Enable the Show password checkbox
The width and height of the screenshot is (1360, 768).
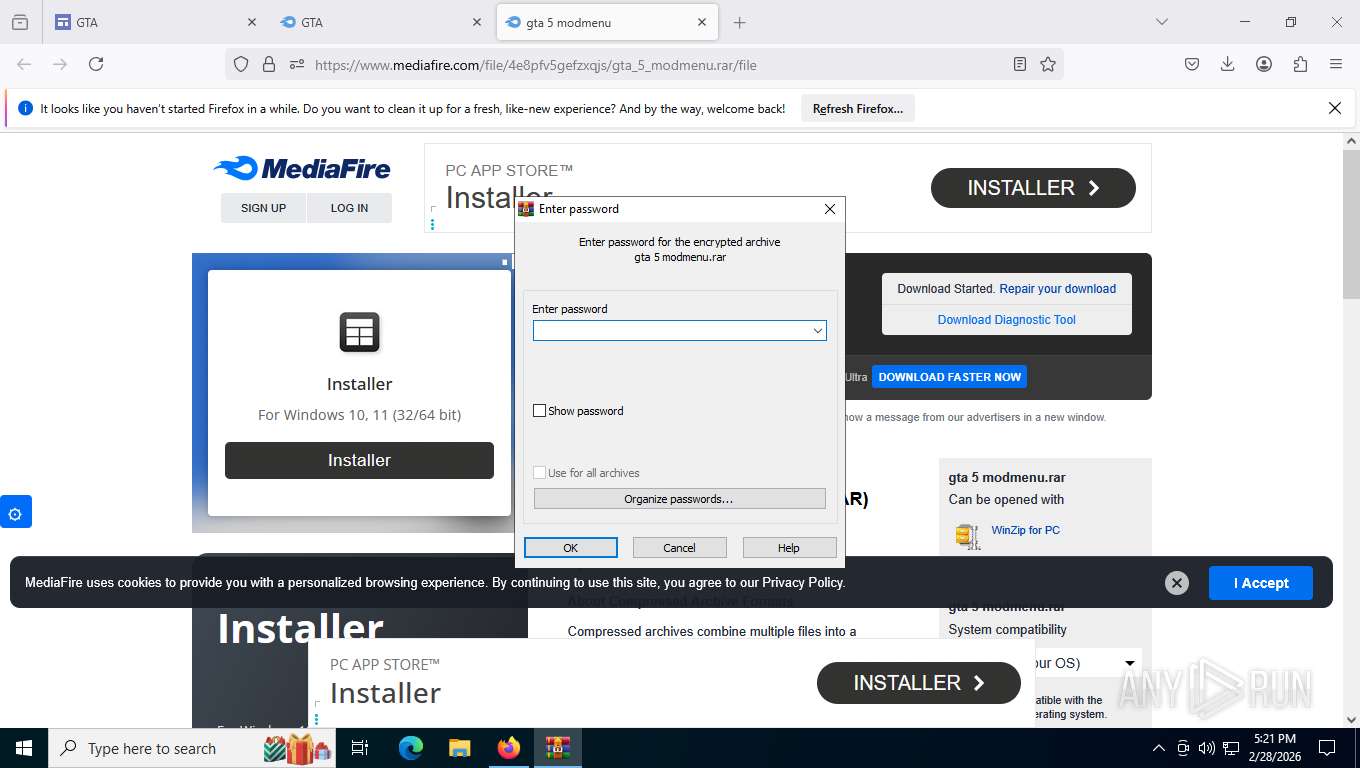pyautogui.click(x=540, y=411)
